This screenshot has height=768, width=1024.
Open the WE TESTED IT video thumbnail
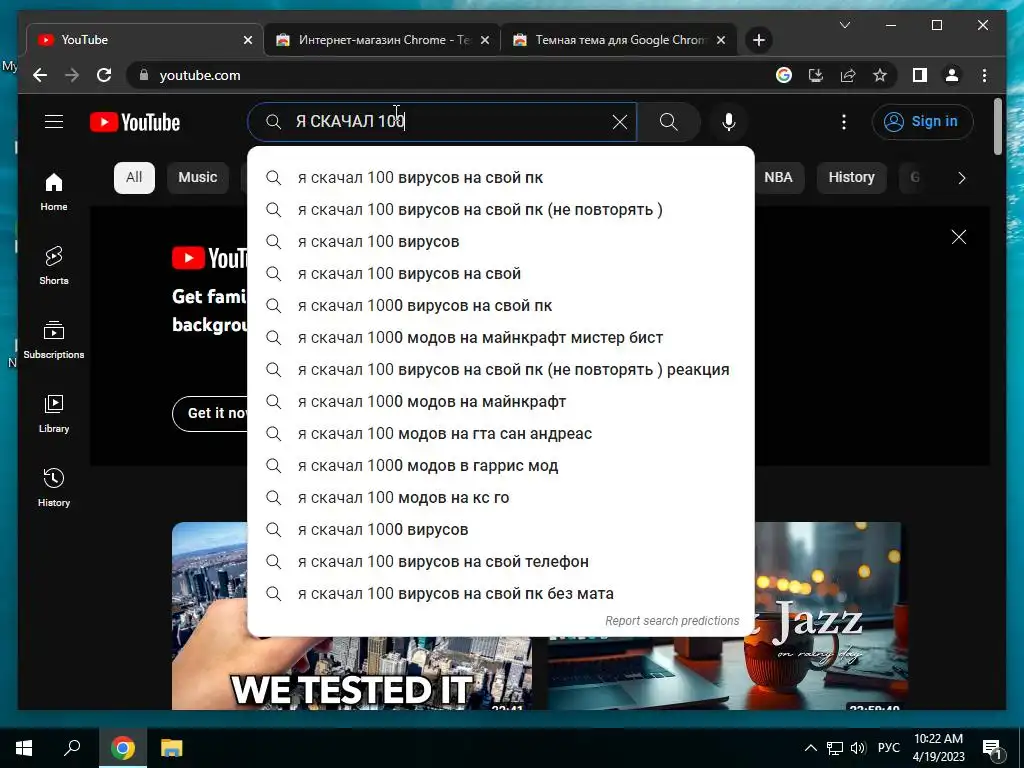coord(351,673)
